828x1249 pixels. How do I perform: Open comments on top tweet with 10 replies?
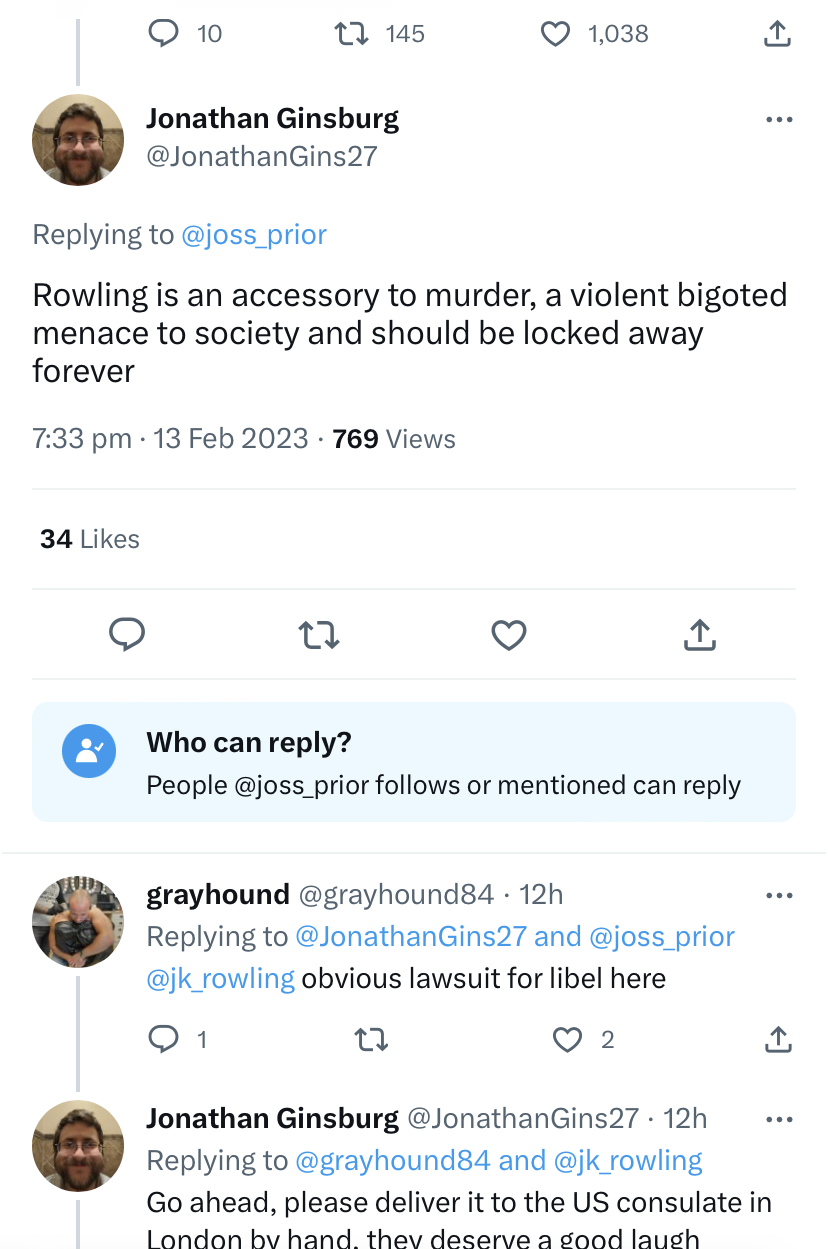point(163,34)
